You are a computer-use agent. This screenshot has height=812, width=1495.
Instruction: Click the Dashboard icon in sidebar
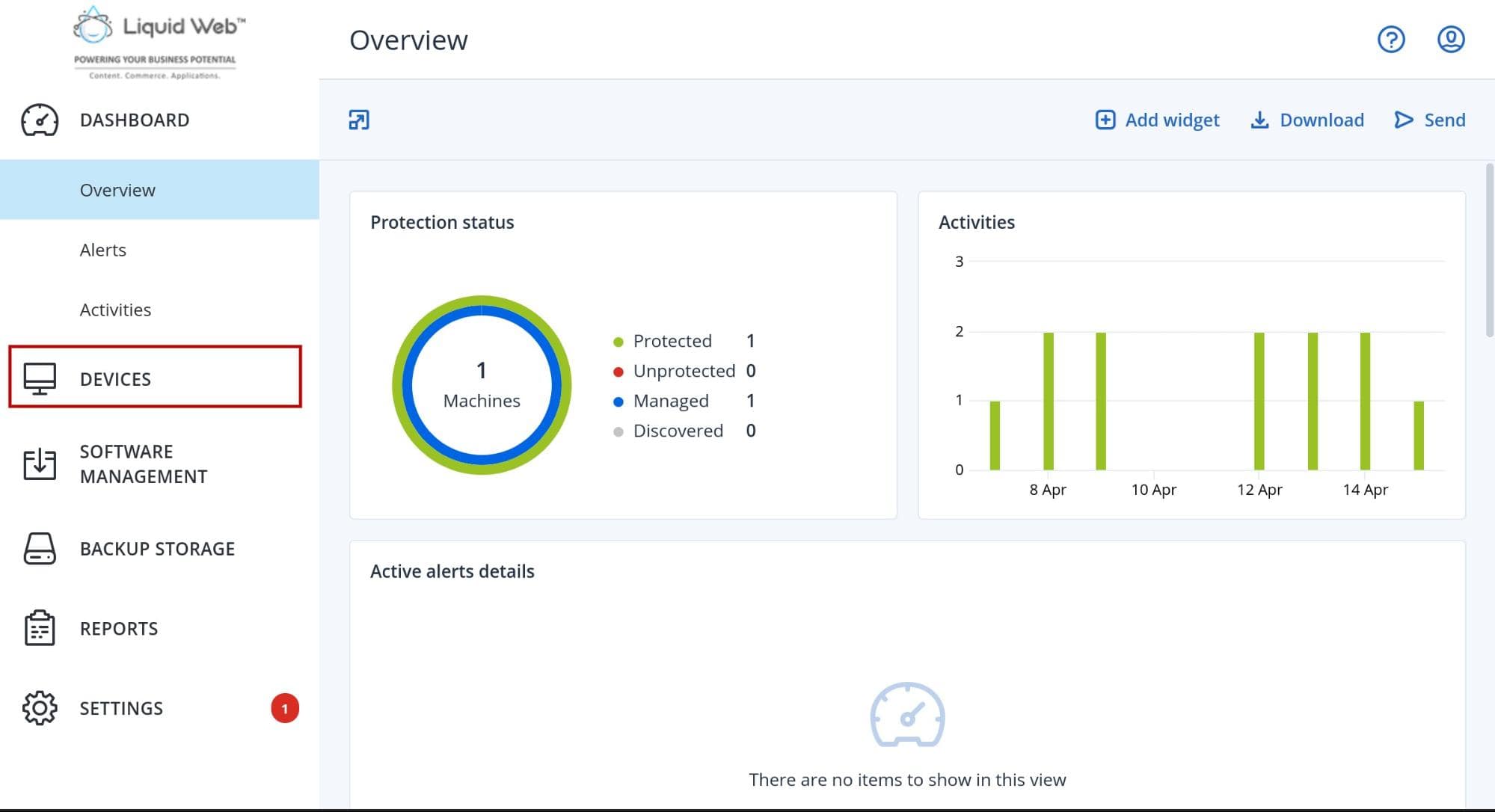(x=40, y=119)
